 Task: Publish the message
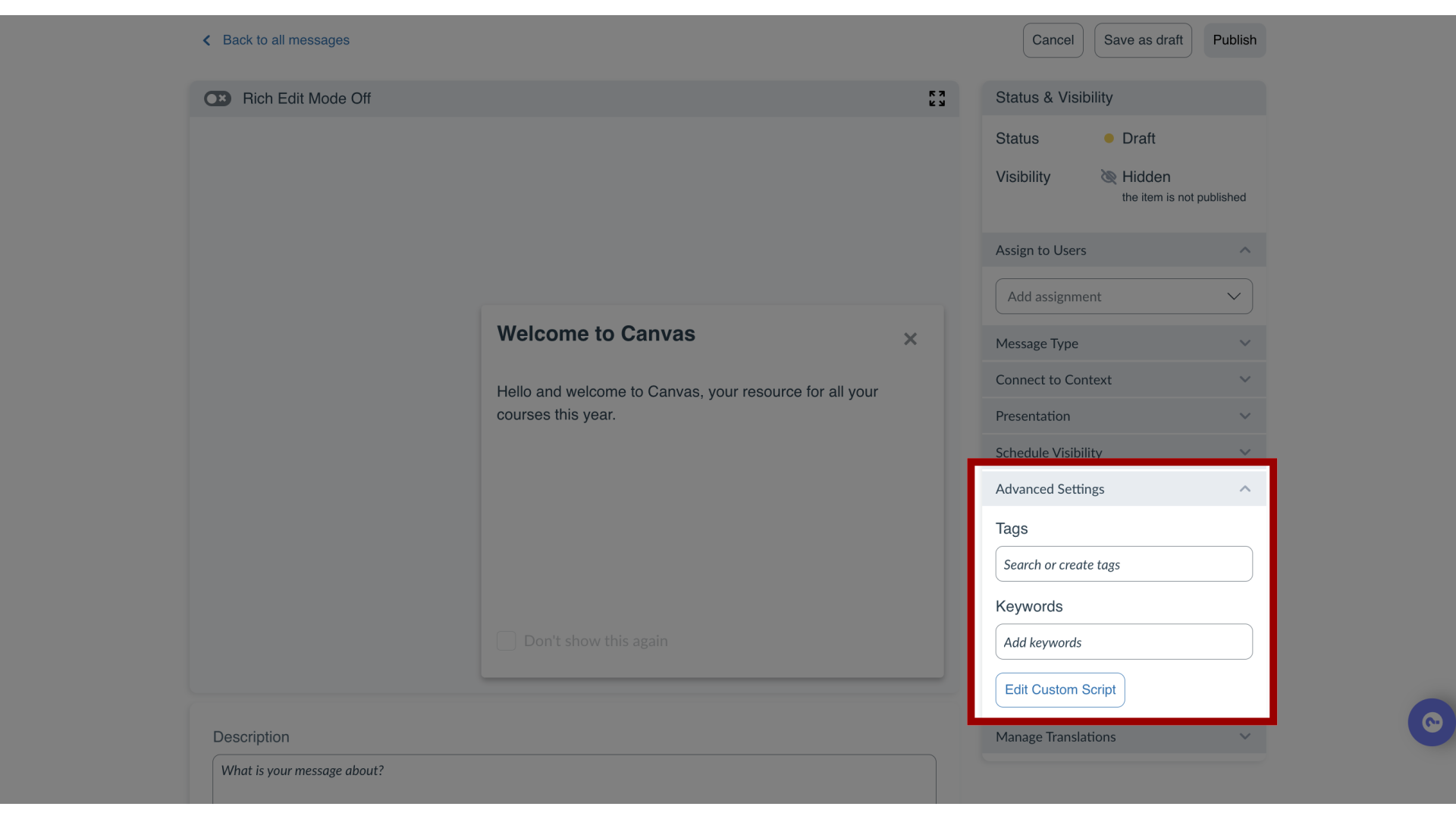1235,40
